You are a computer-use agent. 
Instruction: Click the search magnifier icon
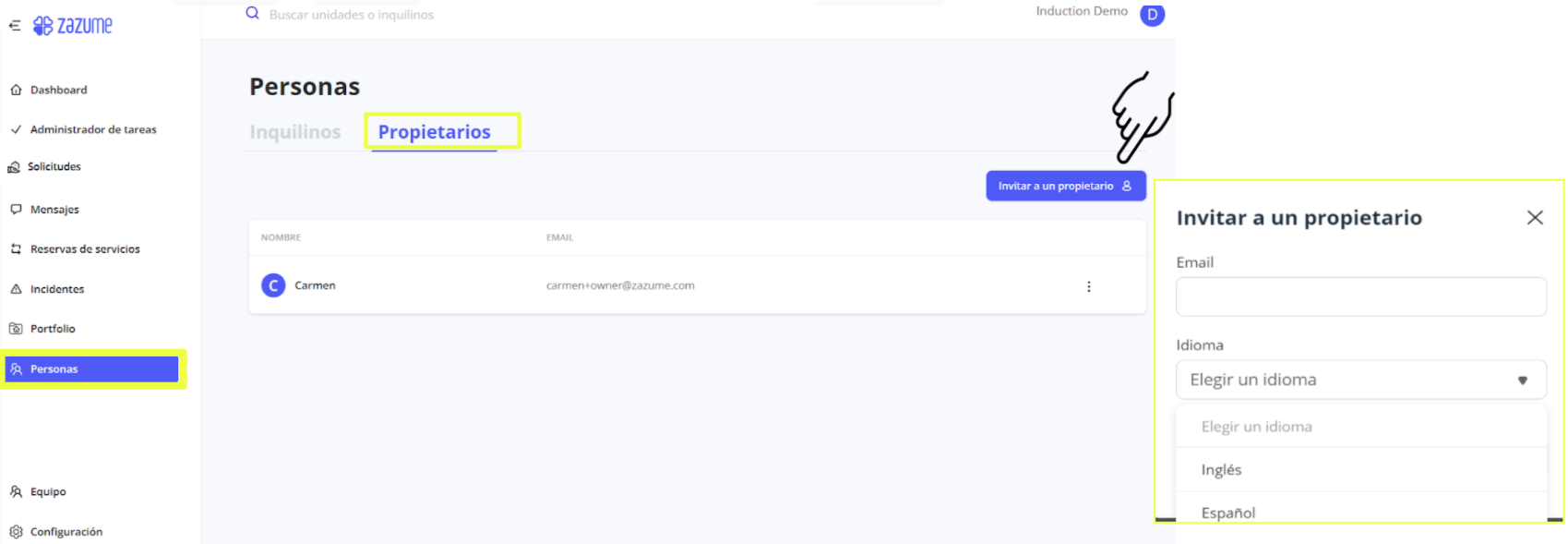pyautogui.click(x=252, y=14)
